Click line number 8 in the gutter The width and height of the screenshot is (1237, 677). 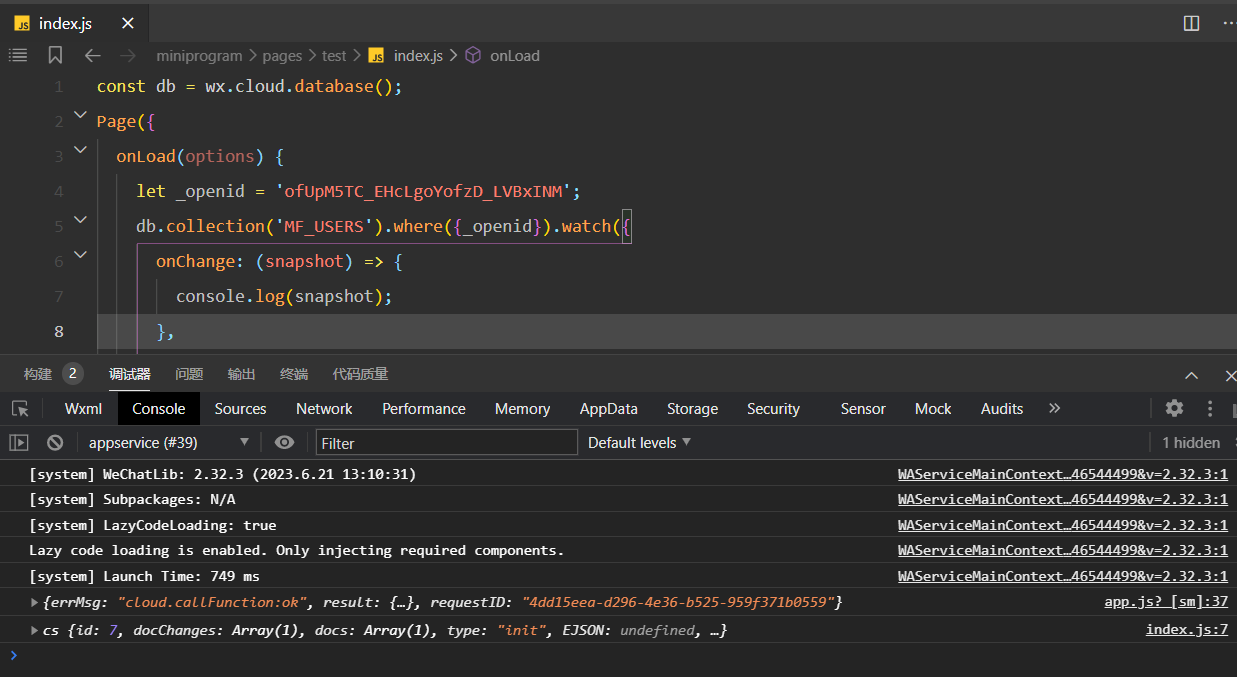[59, 332]
